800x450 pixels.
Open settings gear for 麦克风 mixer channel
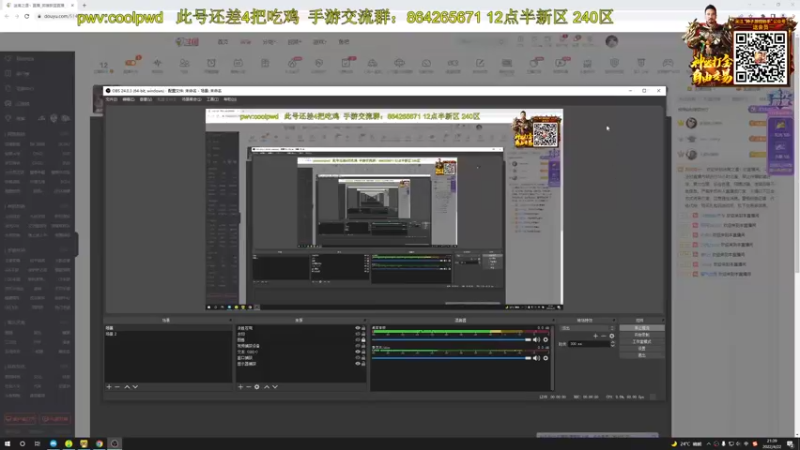pos(545,358)
